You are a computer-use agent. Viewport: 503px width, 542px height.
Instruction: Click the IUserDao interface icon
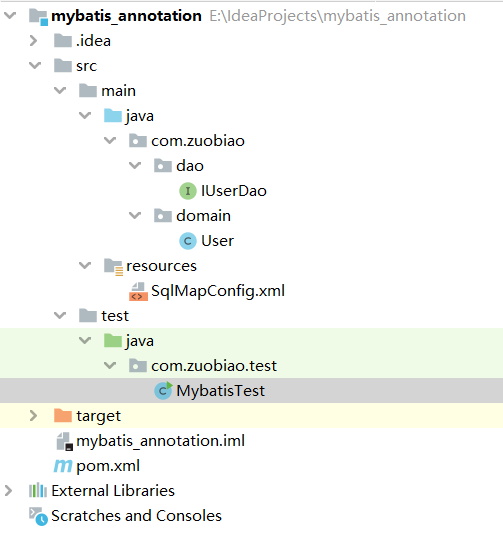(x=188, y=191)
